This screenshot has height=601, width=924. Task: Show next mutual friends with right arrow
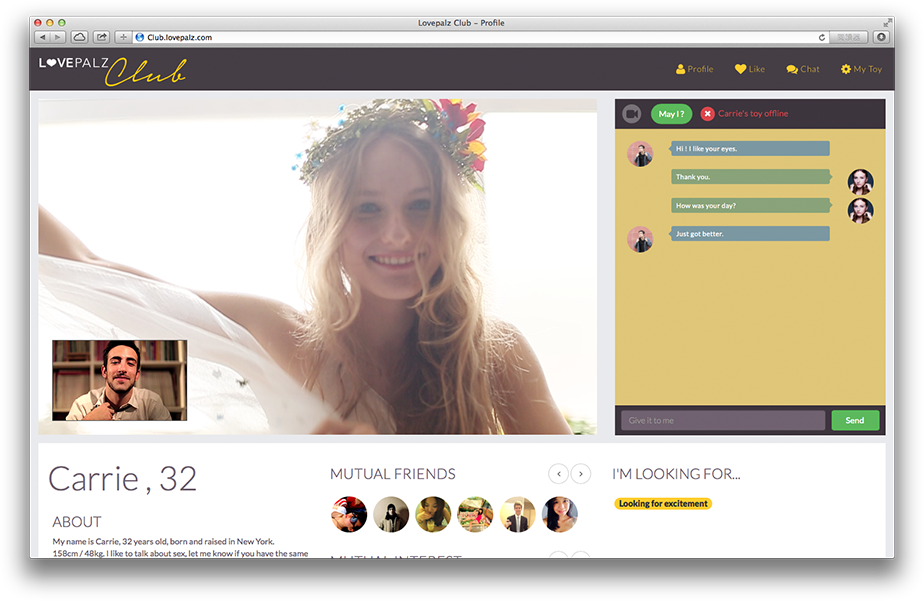[580, 474]
